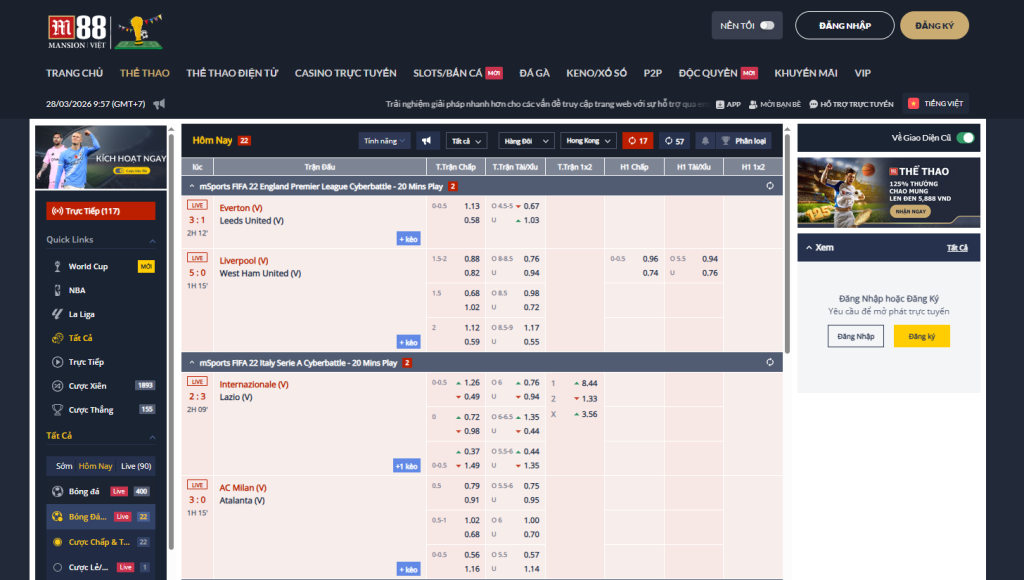The image size is (1024, 580).
Task: Collapse the Xem panel
Action: pyautogui.click(x=809, y=248)
